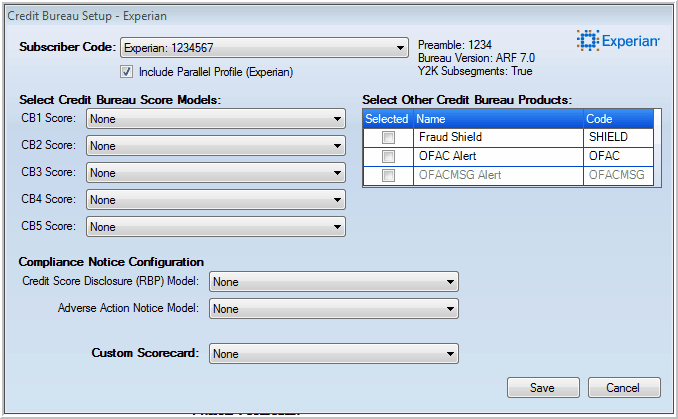Screen dimensions: 678x419
Task: Expand the CB4 Score dropdown
Action: point(216,200)
